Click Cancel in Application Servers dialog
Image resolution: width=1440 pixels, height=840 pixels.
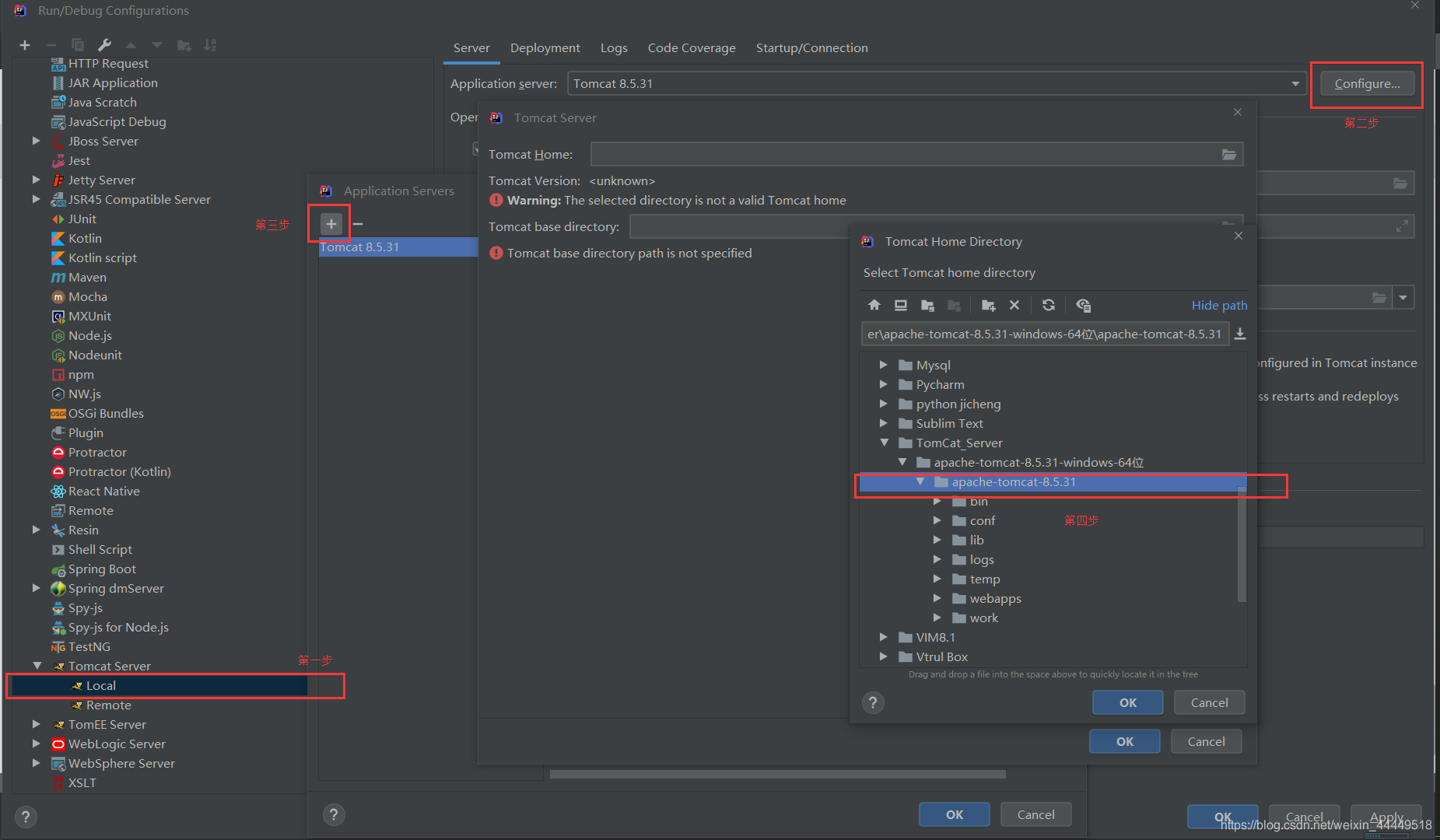[x=1035, y=814]
